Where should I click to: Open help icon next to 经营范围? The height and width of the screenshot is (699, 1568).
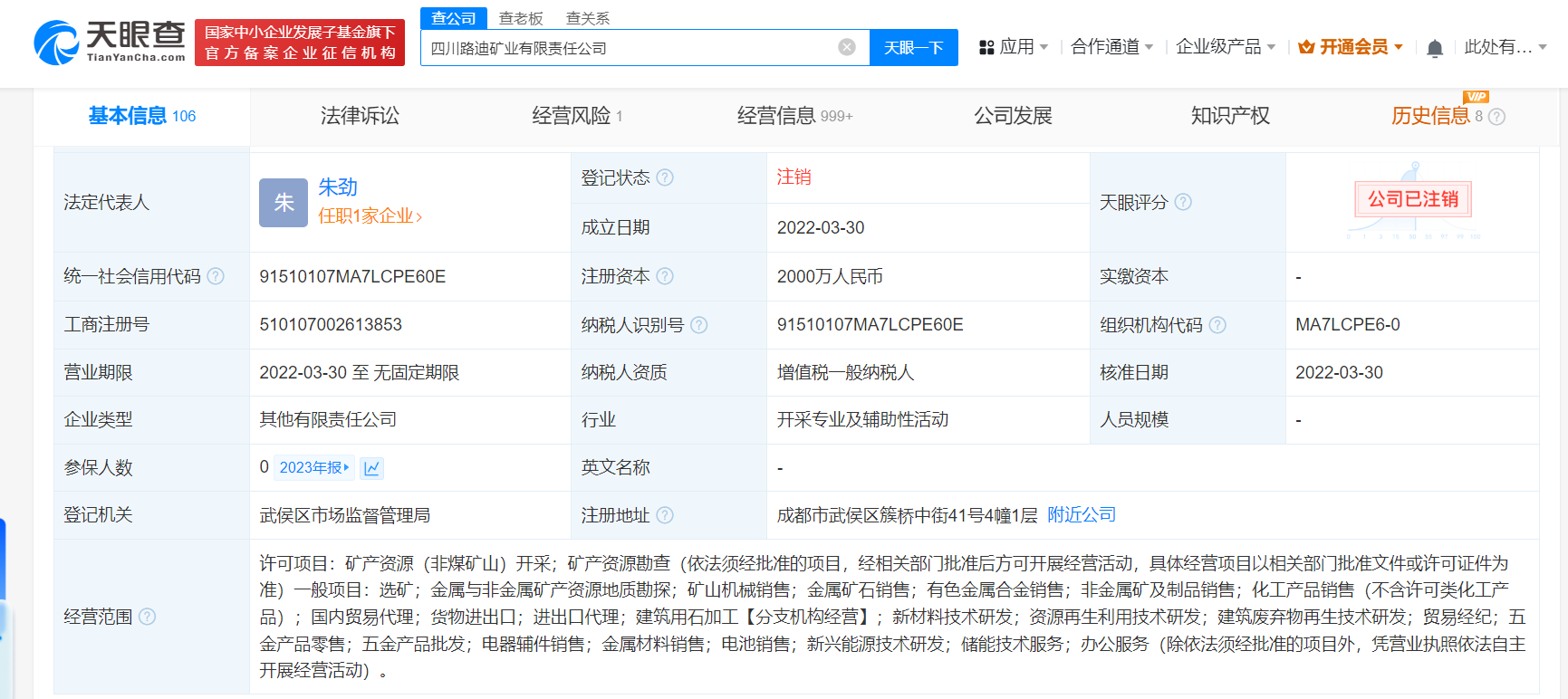[x=147, y=617]
